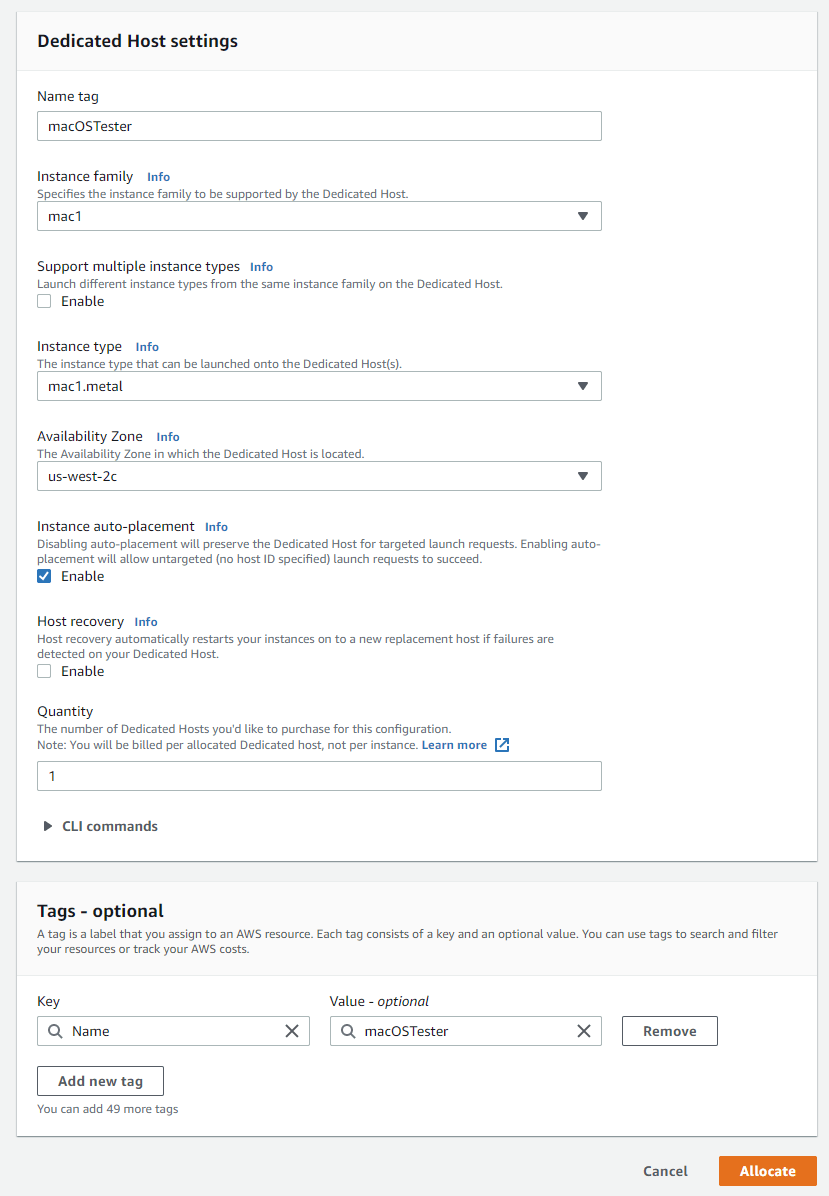Enable the Host recovery checkbox

[x=44, y=671]
